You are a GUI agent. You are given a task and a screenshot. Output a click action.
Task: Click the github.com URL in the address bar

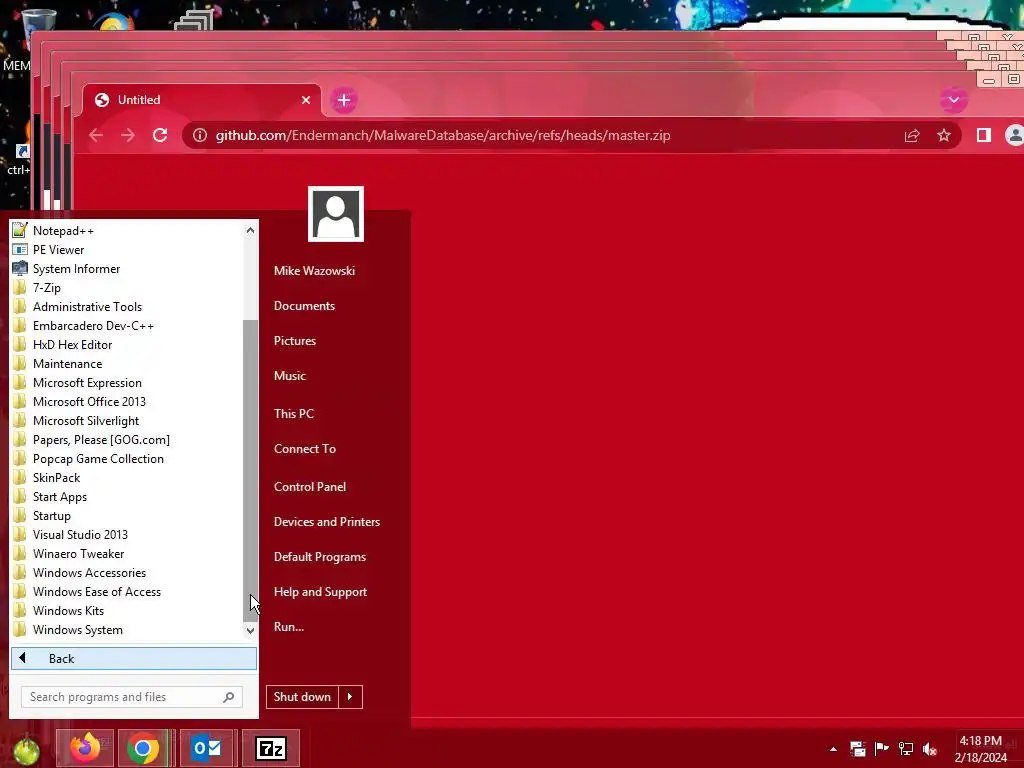click(x=443, y=135)
